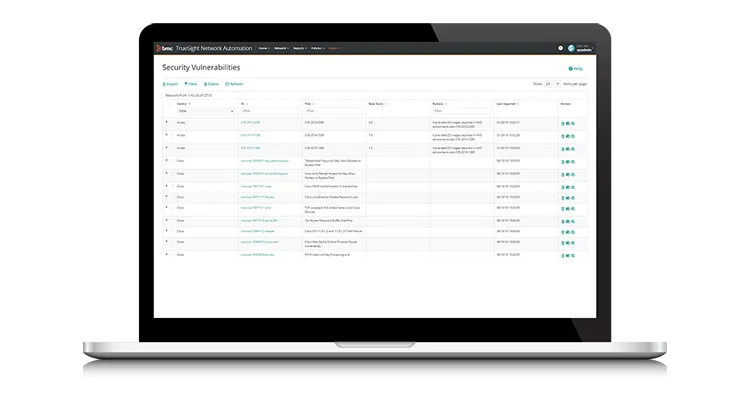Click trash icon in TCP Loopback DoS row

point(562,209)
